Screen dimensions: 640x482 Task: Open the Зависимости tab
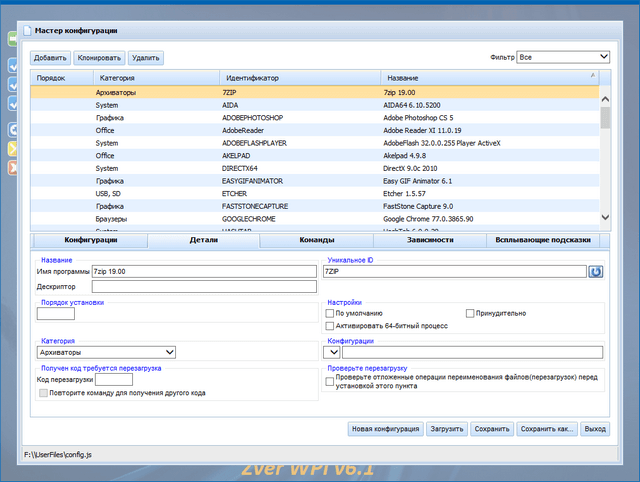point(430,240)
